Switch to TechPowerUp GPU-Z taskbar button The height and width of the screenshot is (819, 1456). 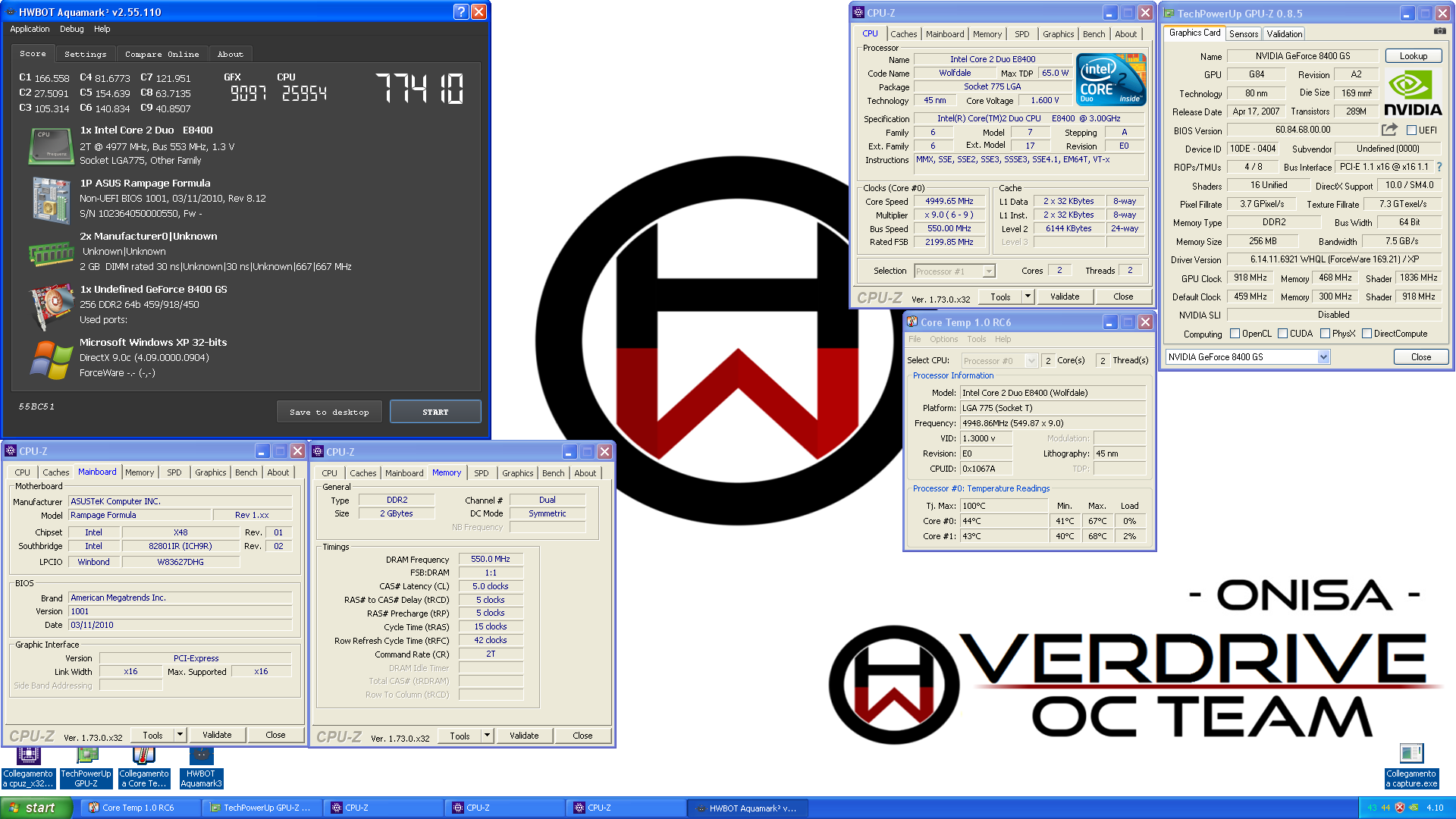coord(261,808)
